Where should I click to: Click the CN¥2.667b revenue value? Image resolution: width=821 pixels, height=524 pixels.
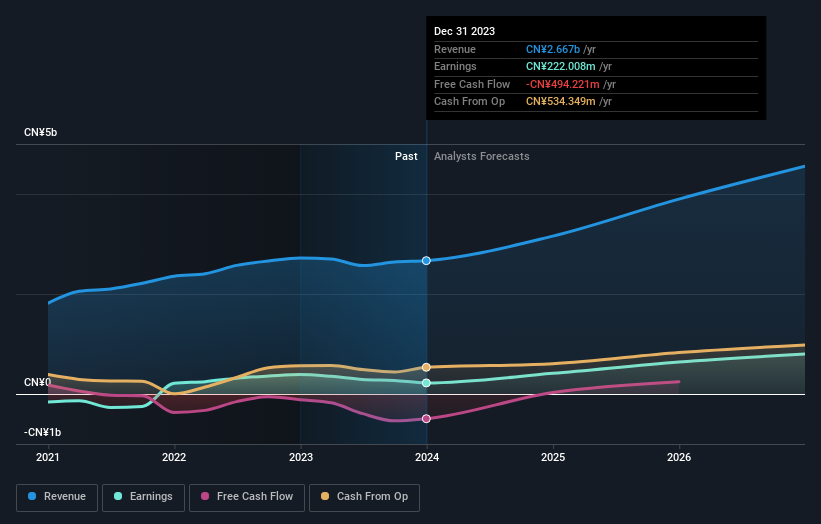coord(553,49)
